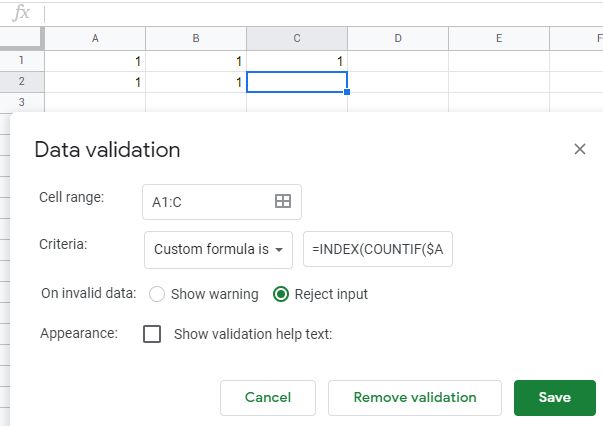Select row 2 header

[x=22, y=82]
